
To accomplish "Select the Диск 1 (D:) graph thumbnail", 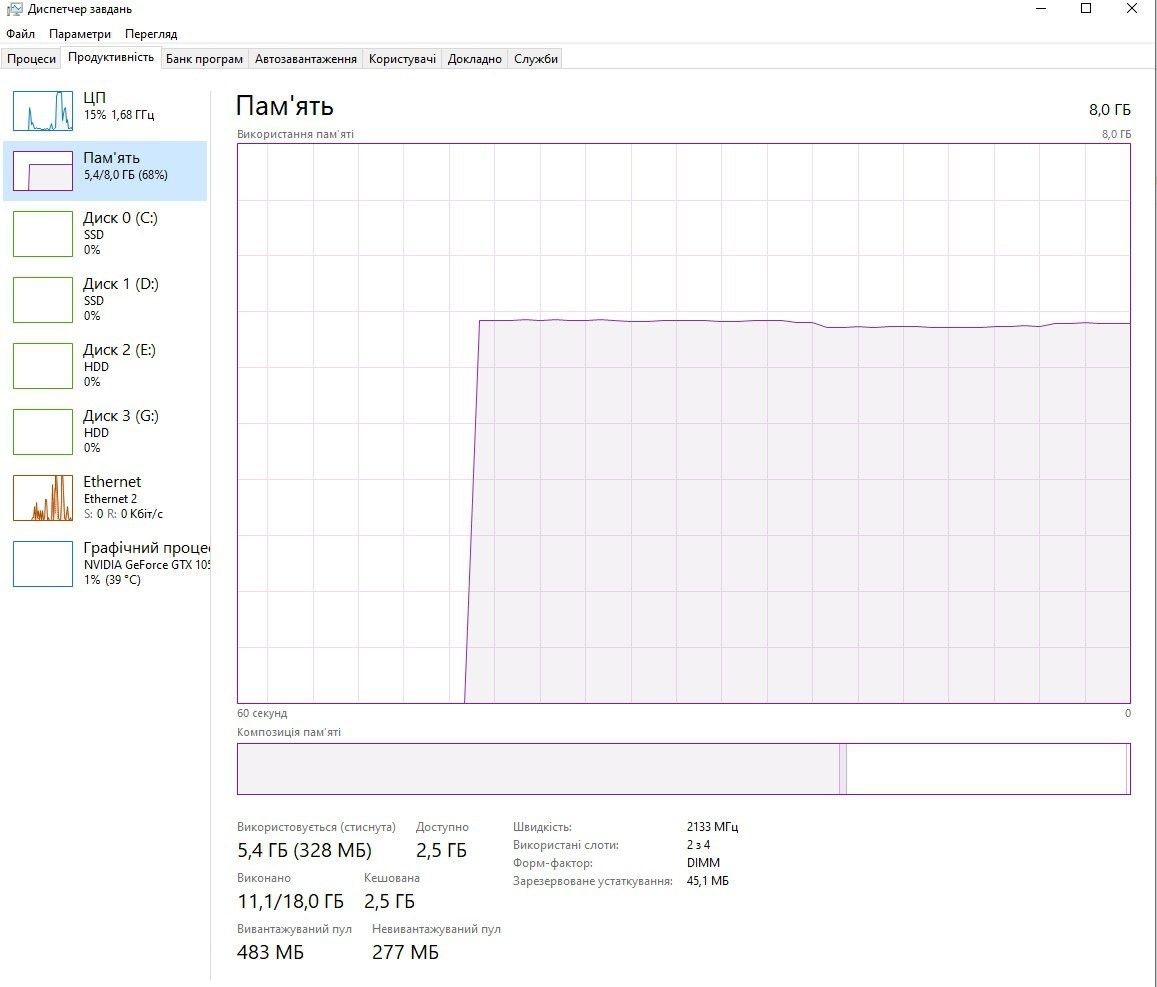I will [x=43, y=299].
